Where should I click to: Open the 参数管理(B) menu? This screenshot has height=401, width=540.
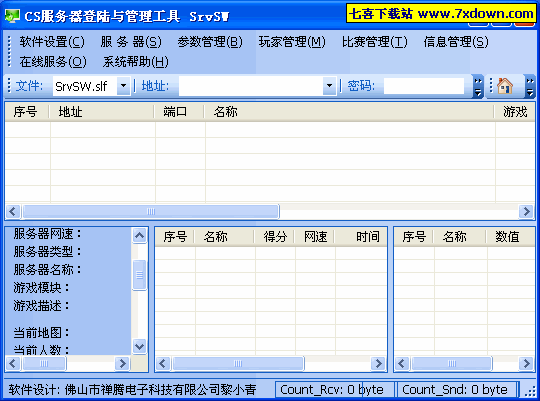210,42
